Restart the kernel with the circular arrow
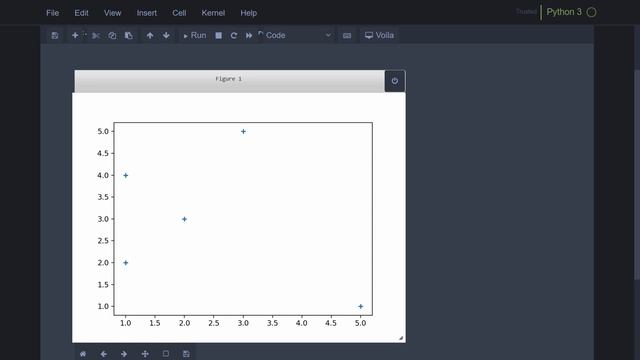 [x=234, y=36]
